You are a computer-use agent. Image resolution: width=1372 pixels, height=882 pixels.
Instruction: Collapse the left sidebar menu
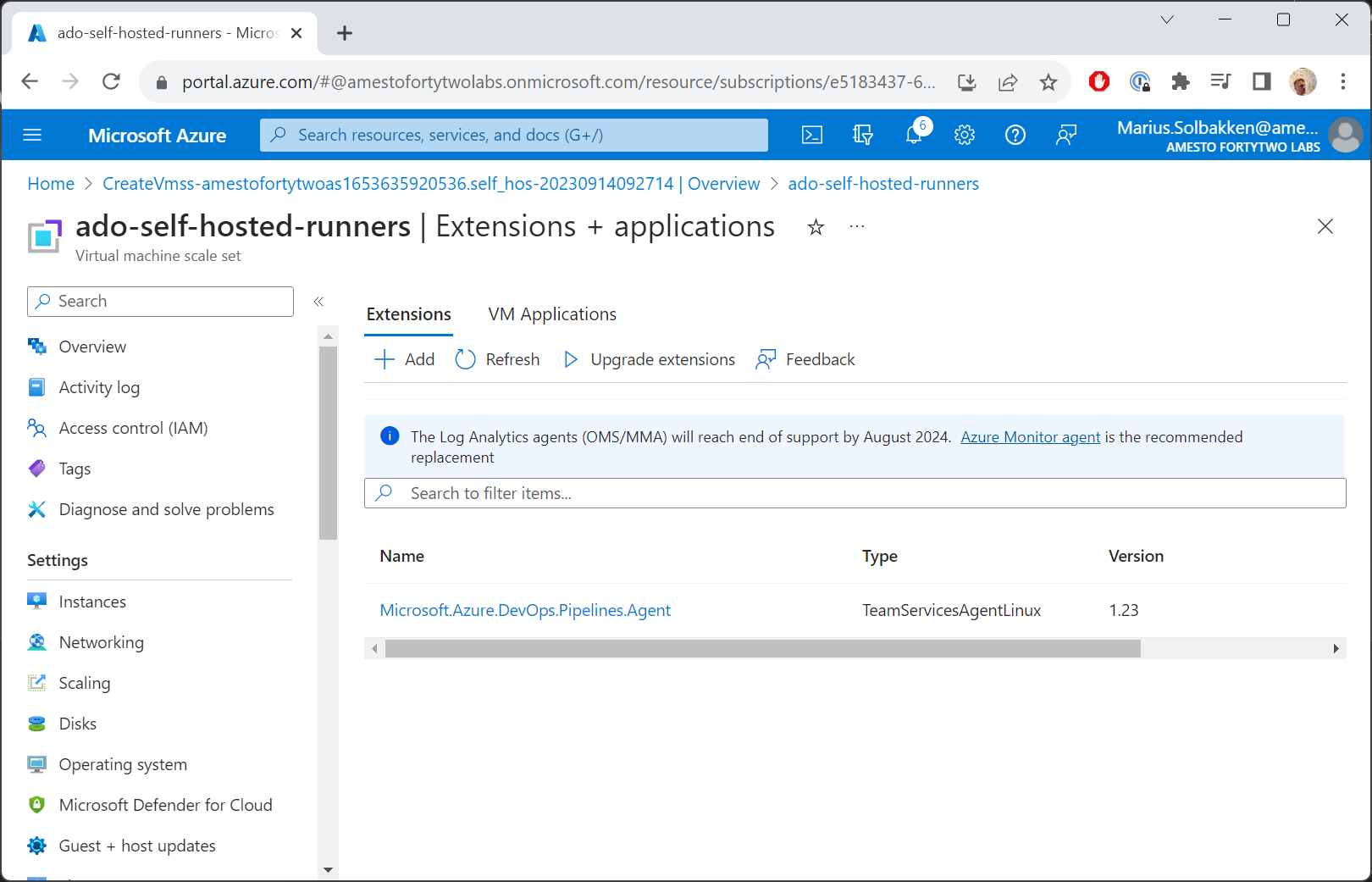pos(318,302)
